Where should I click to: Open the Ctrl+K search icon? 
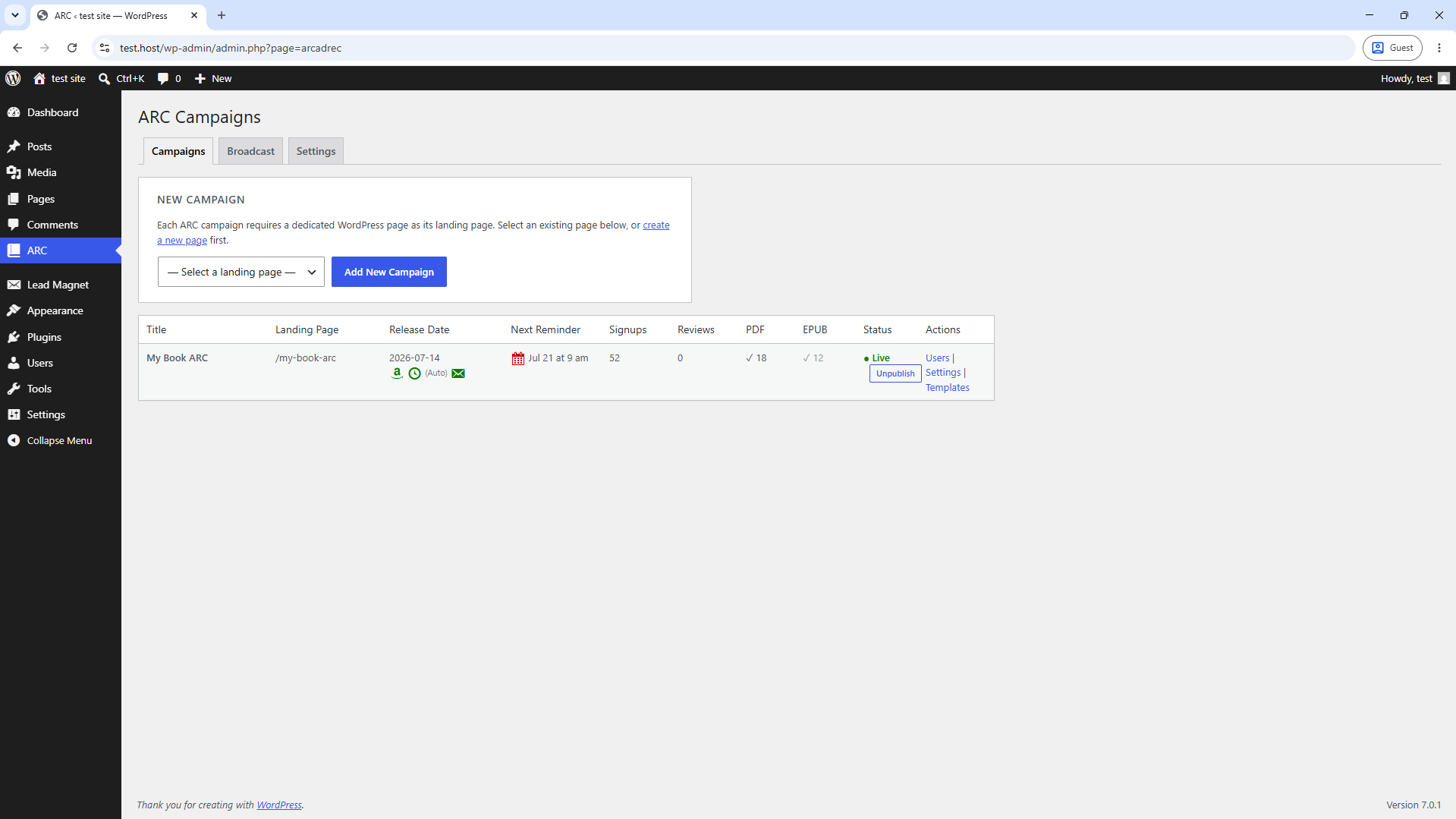pyautogui.click(x=104, y=78)
